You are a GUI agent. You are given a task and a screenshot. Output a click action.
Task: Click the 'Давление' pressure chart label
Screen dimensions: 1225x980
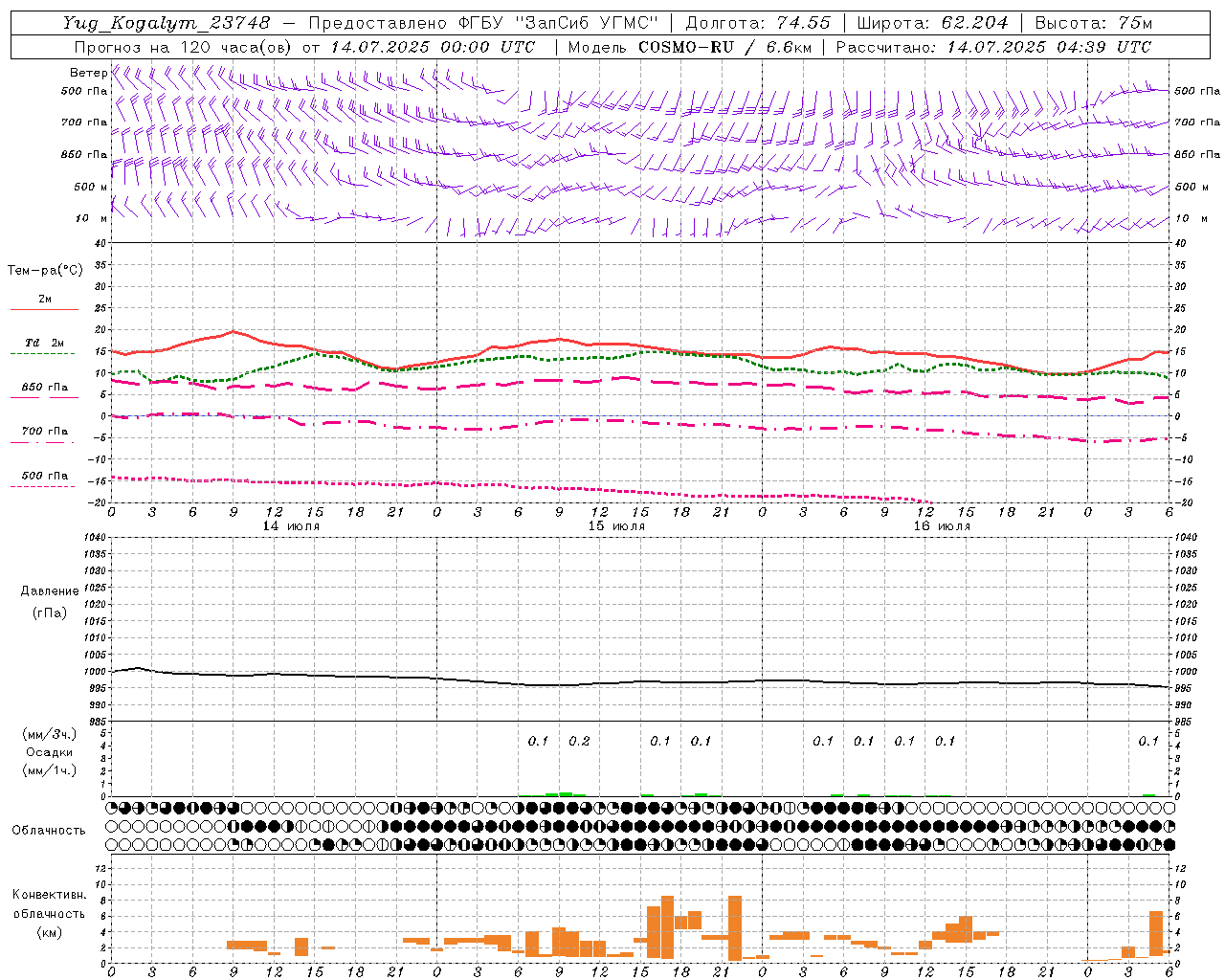click(50, 591)
